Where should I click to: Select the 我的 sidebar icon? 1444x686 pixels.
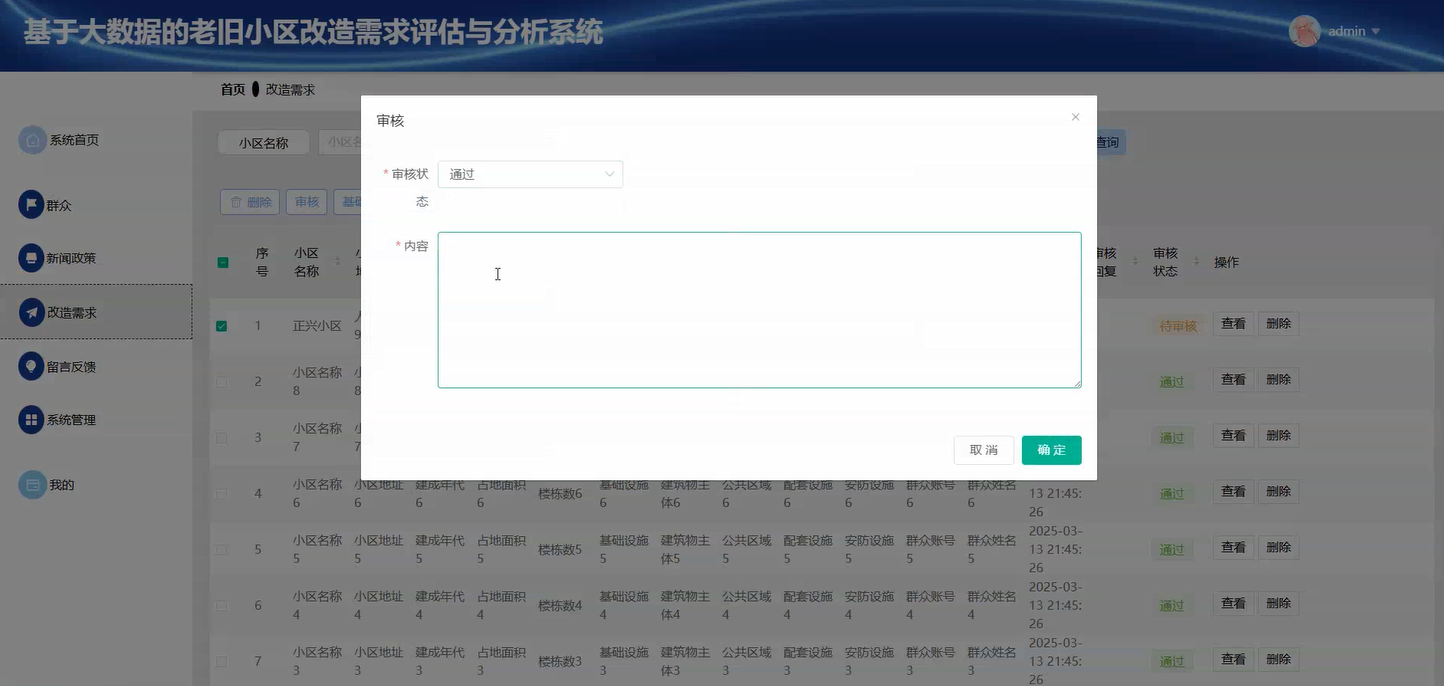(33, 484)
